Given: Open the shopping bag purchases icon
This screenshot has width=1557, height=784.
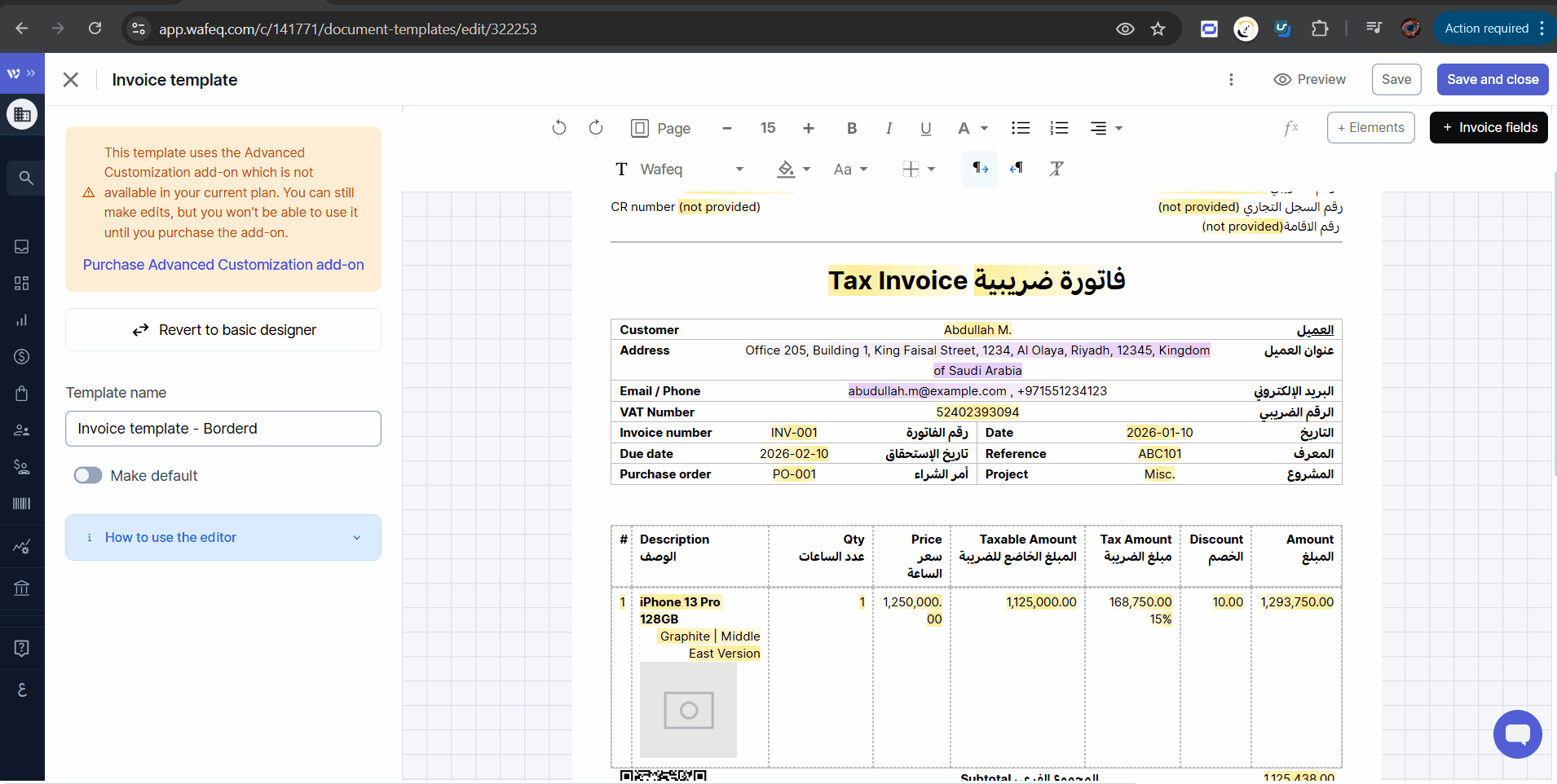Looking at the screenshot, I should tap(22, 394).
